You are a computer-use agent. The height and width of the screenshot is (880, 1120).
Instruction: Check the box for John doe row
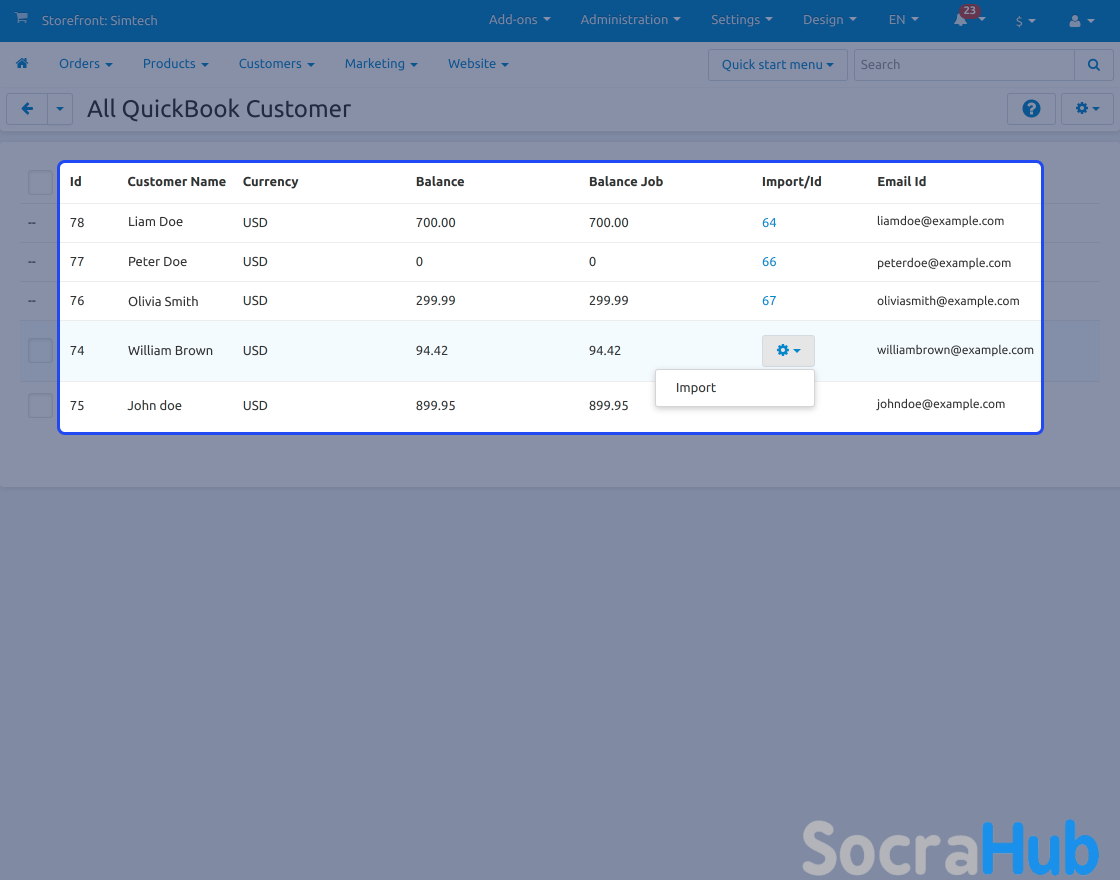[x=40, y=405]
